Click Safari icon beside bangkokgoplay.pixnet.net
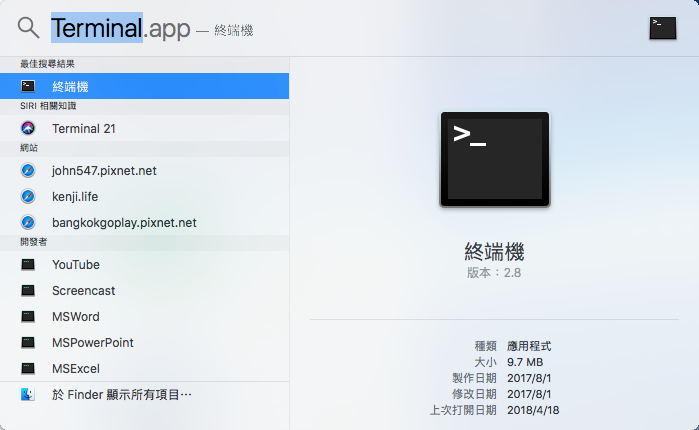Image resolution: width=699 pixels, height=430 pixels. pos(28,222)
